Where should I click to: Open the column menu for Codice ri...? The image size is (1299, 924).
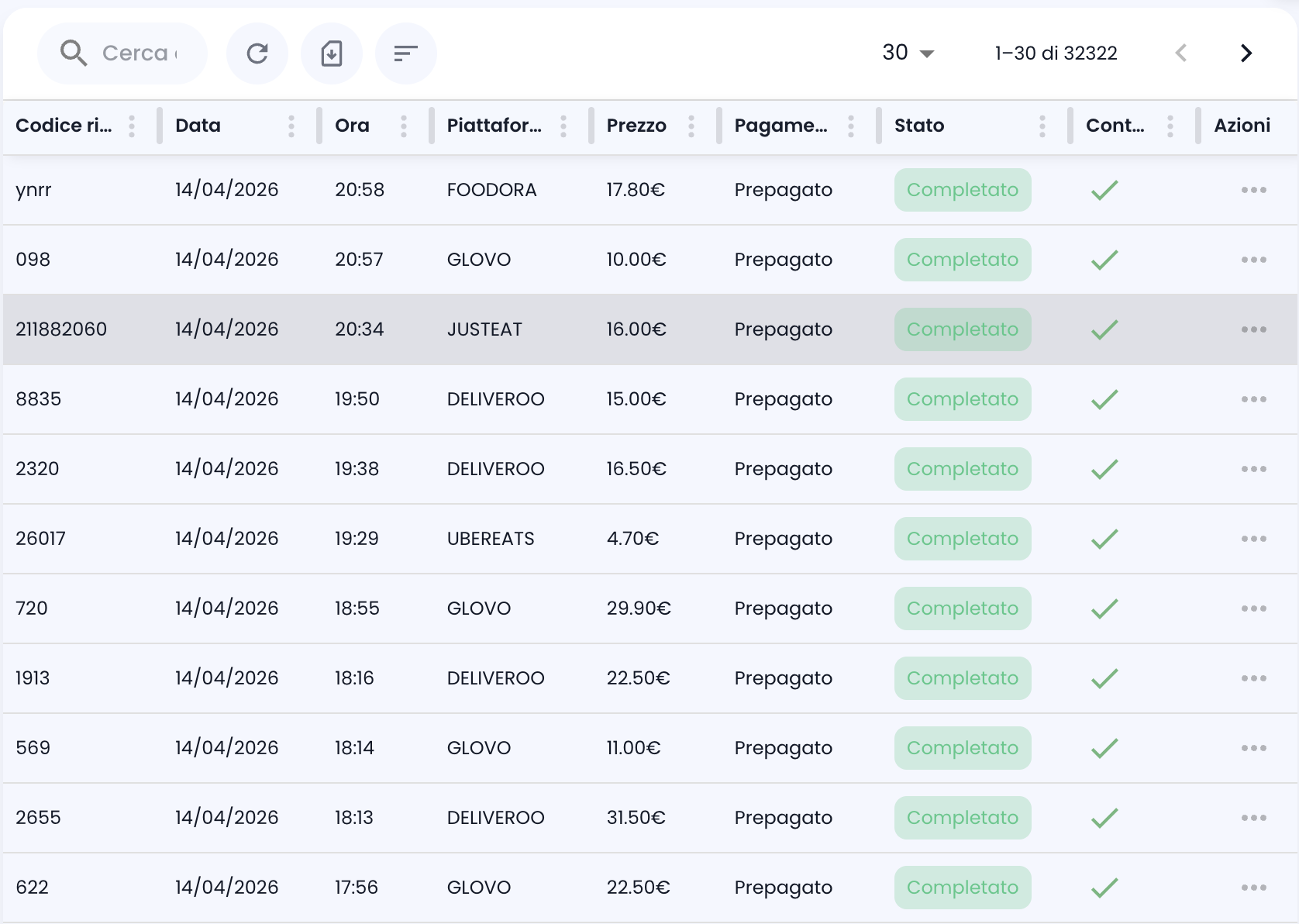click(132, 126)
